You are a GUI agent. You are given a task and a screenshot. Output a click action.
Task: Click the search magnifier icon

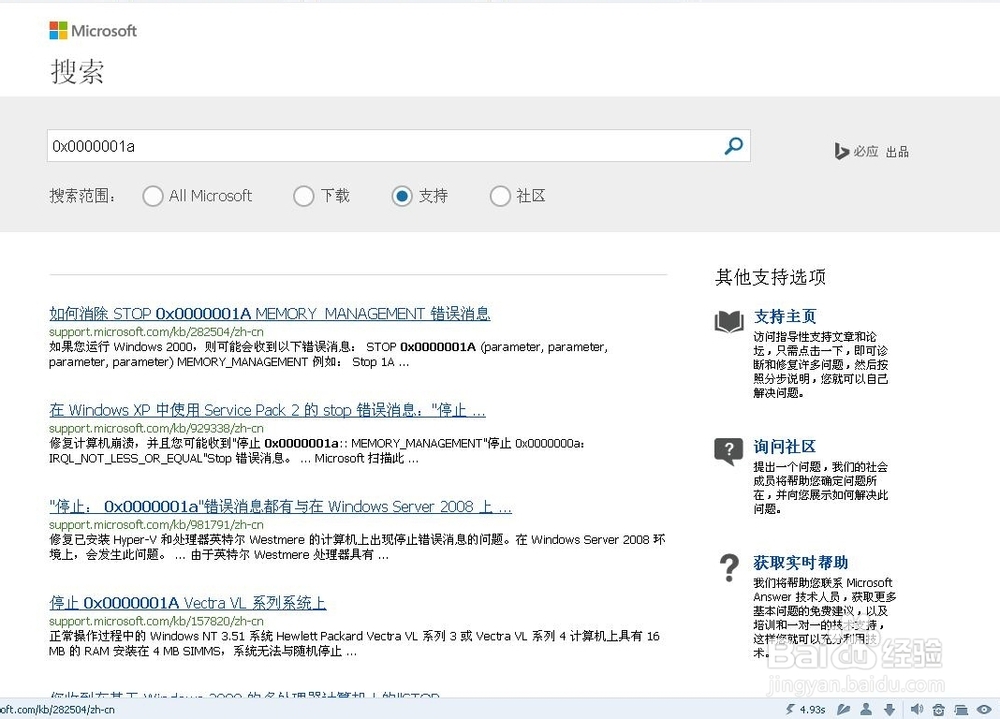pyautogui.click(x=734, y=146)
